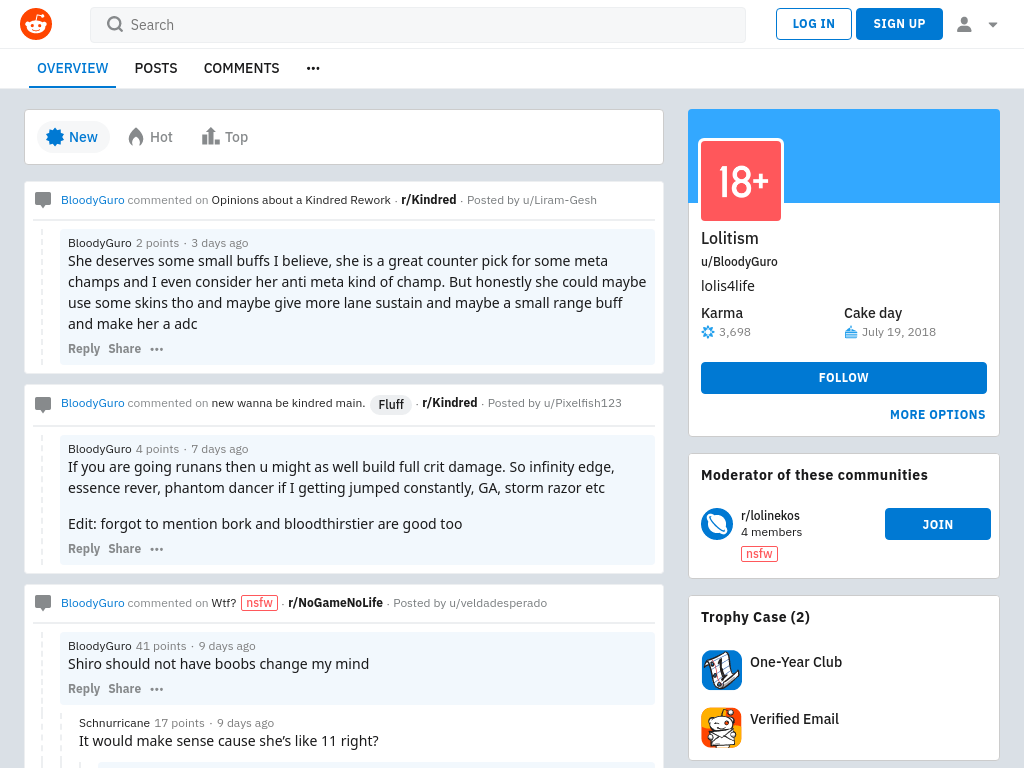The height and width of the screenshot is (768, 1024).
Task: Click the 18+ profile avatar
Action: [x=741, y=181]
